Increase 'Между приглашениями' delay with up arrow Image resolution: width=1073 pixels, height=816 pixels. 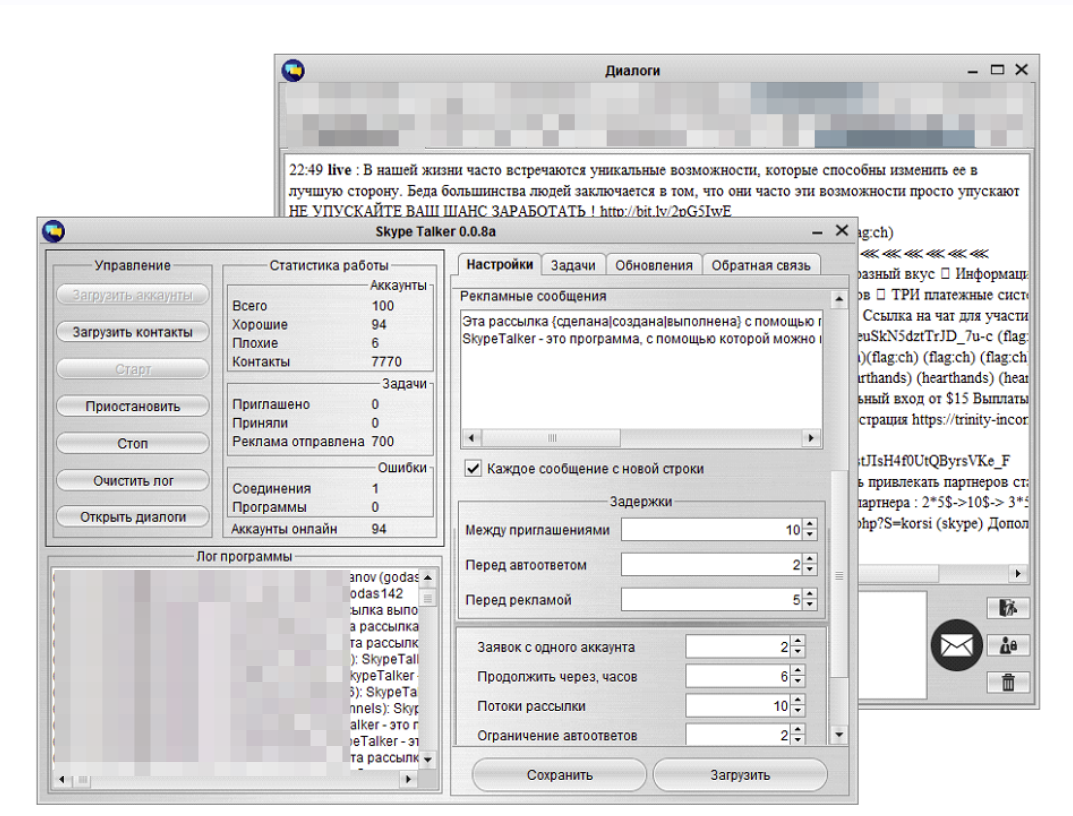(x=810, y=524)
